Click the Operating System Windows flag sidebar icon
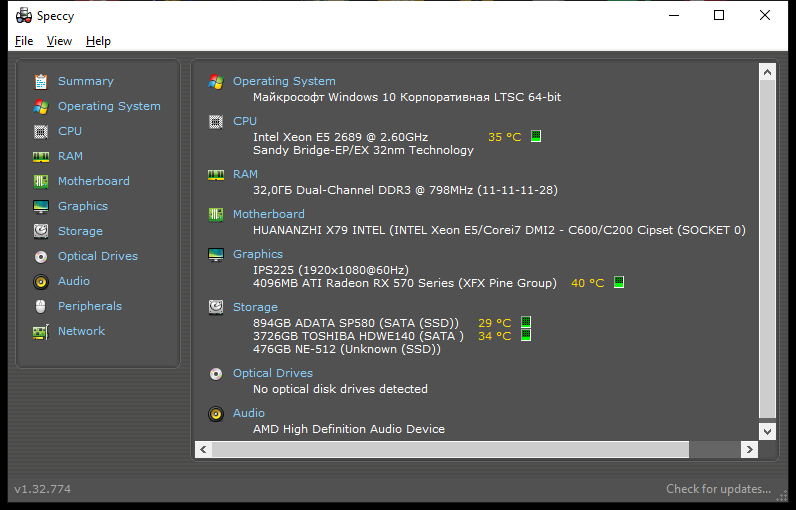Viewport: 796px width, 510px height. tap(41, 106)
